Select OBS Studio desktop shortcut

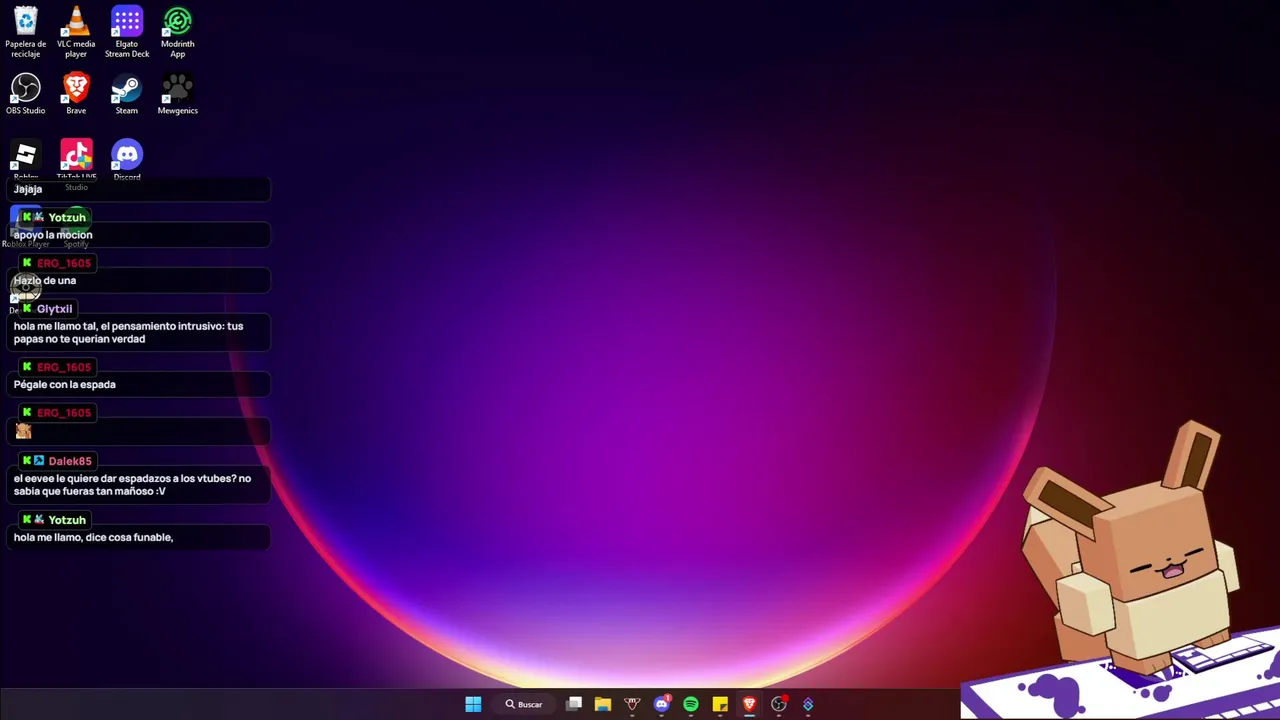pyautogui.click(x=25, y=94)
